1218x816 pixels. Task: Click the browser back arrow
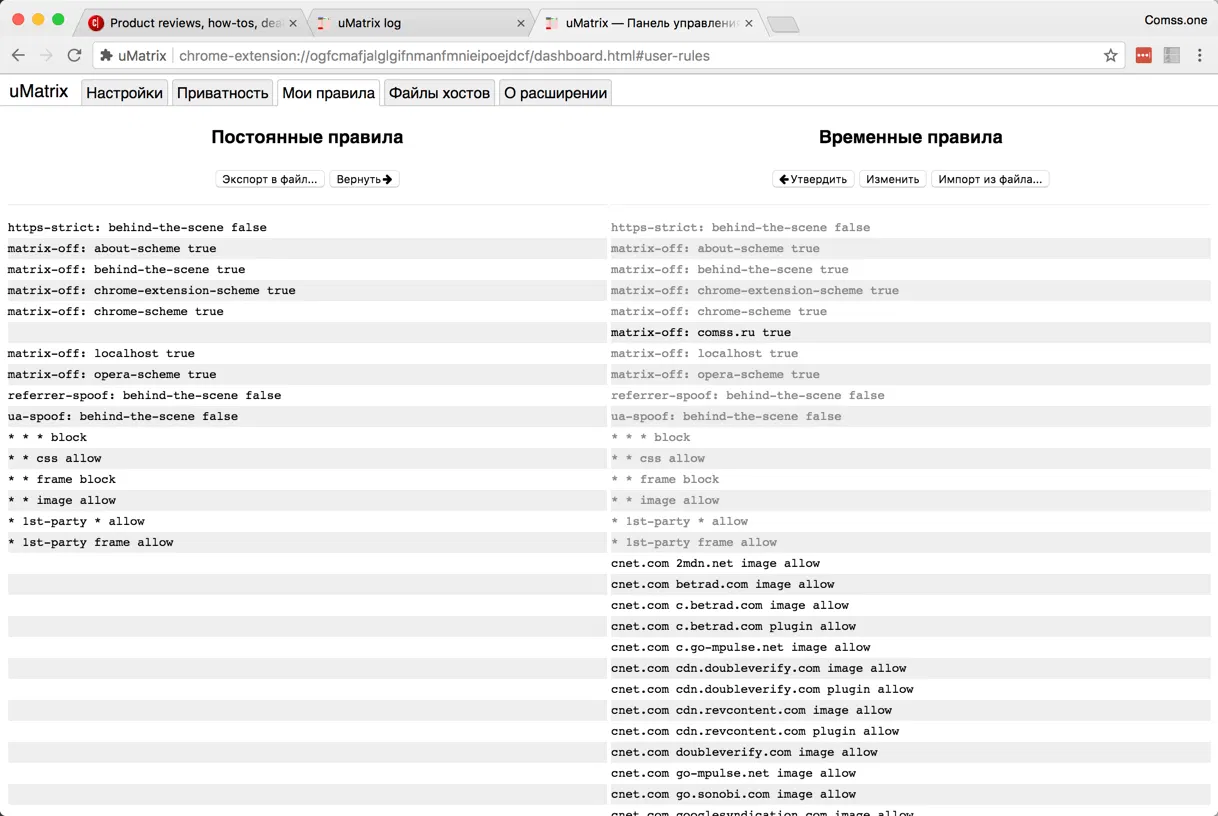pos(18,56)
